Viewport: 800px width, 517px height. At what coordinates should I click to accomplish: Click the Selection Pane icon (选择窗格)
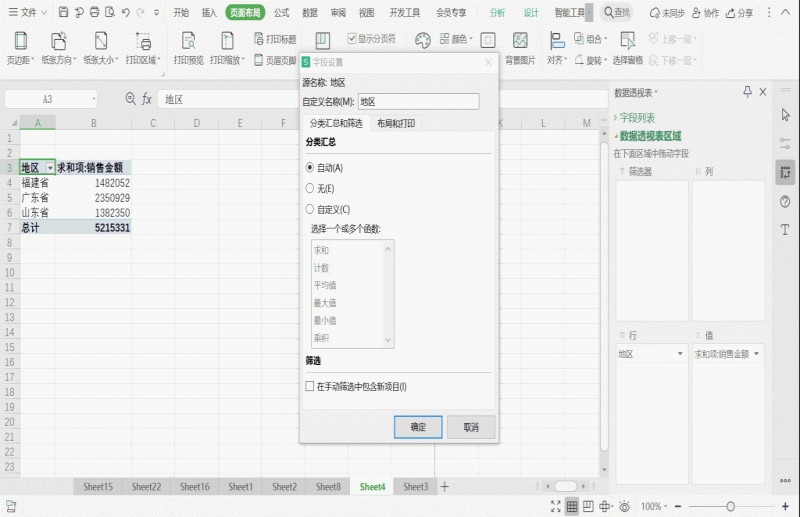[628, 48]
